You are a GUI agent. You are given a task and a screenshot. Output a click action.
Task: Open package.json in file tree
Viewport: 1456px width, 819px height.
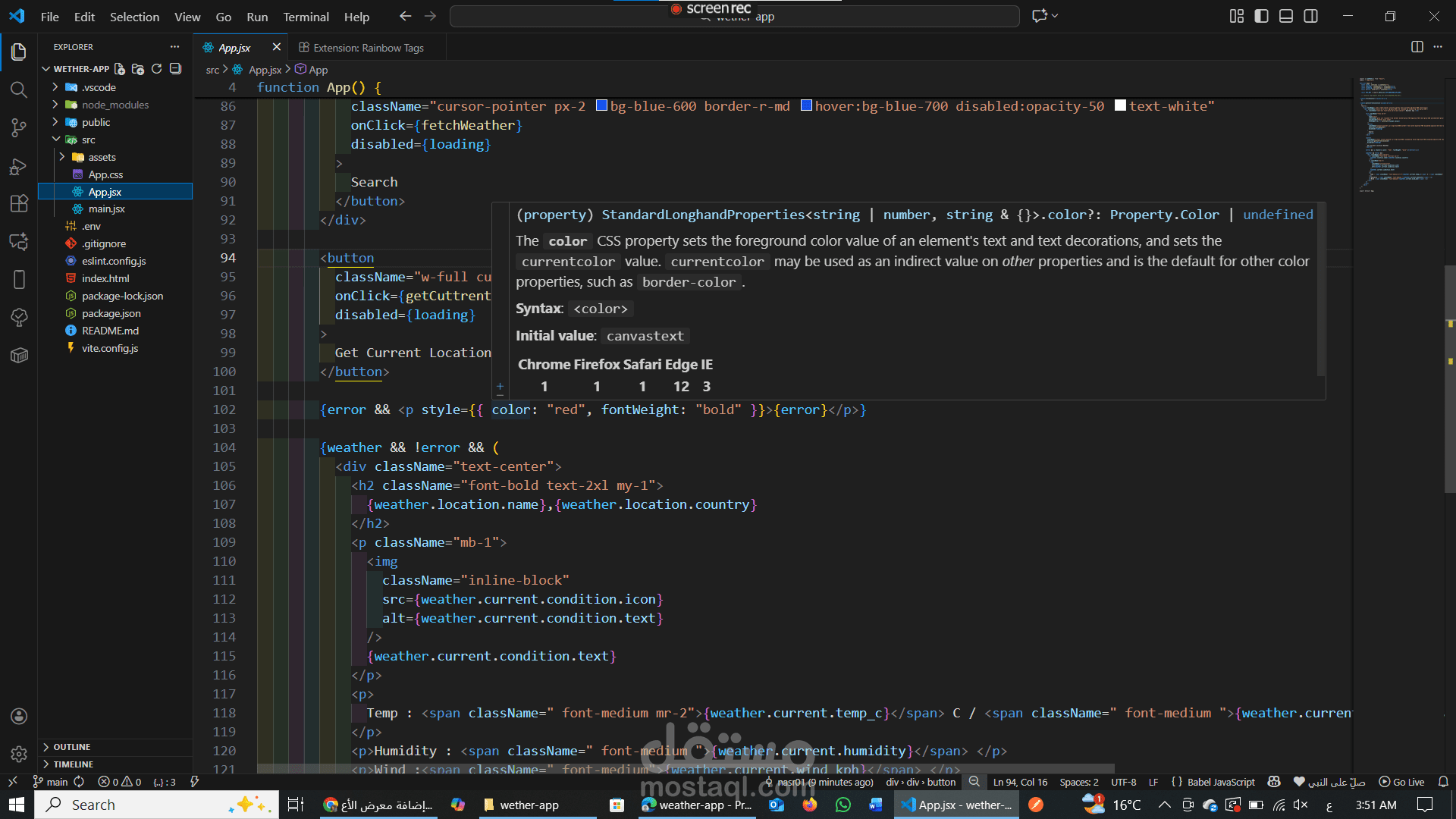pyautogui.click(x=111, y=313)
